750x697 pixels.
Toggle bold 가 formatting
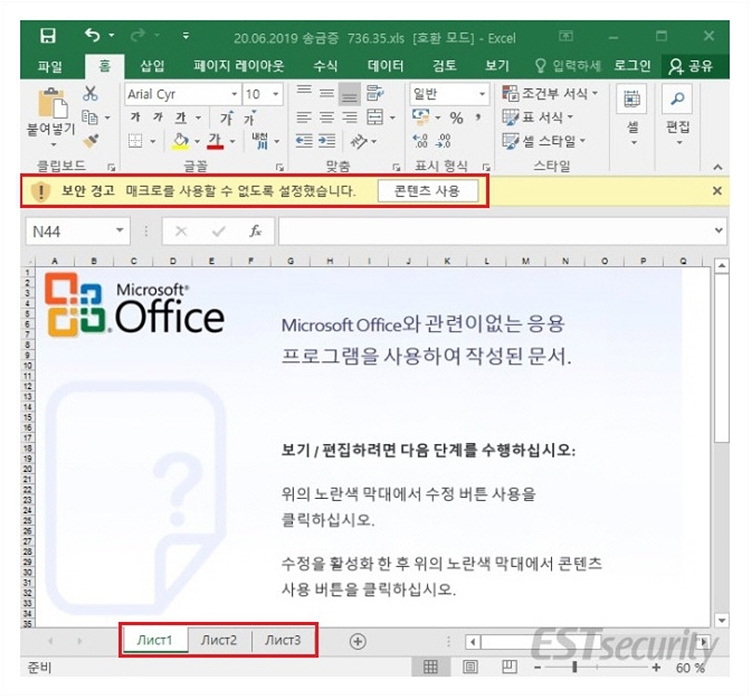coord(135,117)
